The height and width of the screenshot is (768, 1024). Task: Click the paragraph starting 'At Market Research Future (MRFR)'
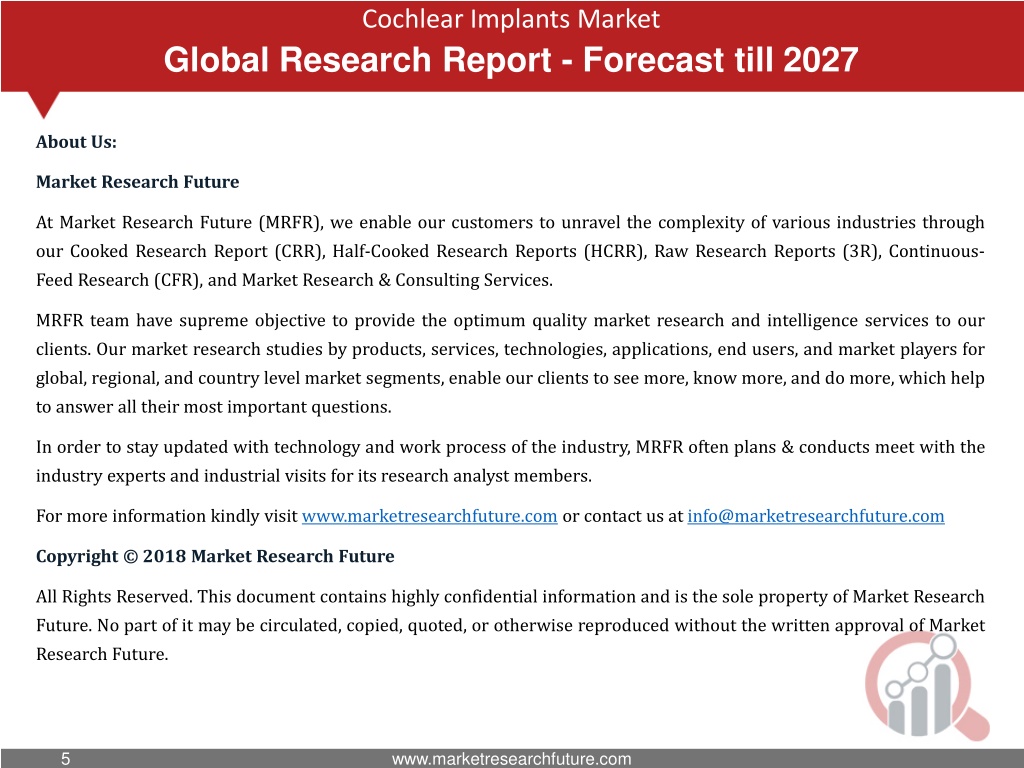[510, 251]
